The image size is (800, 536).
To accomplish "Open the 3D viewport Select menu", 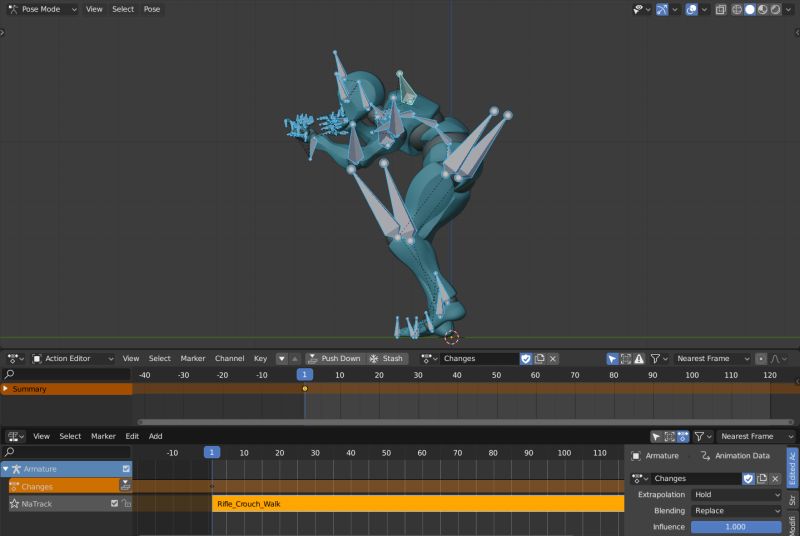I will [123, 9].
